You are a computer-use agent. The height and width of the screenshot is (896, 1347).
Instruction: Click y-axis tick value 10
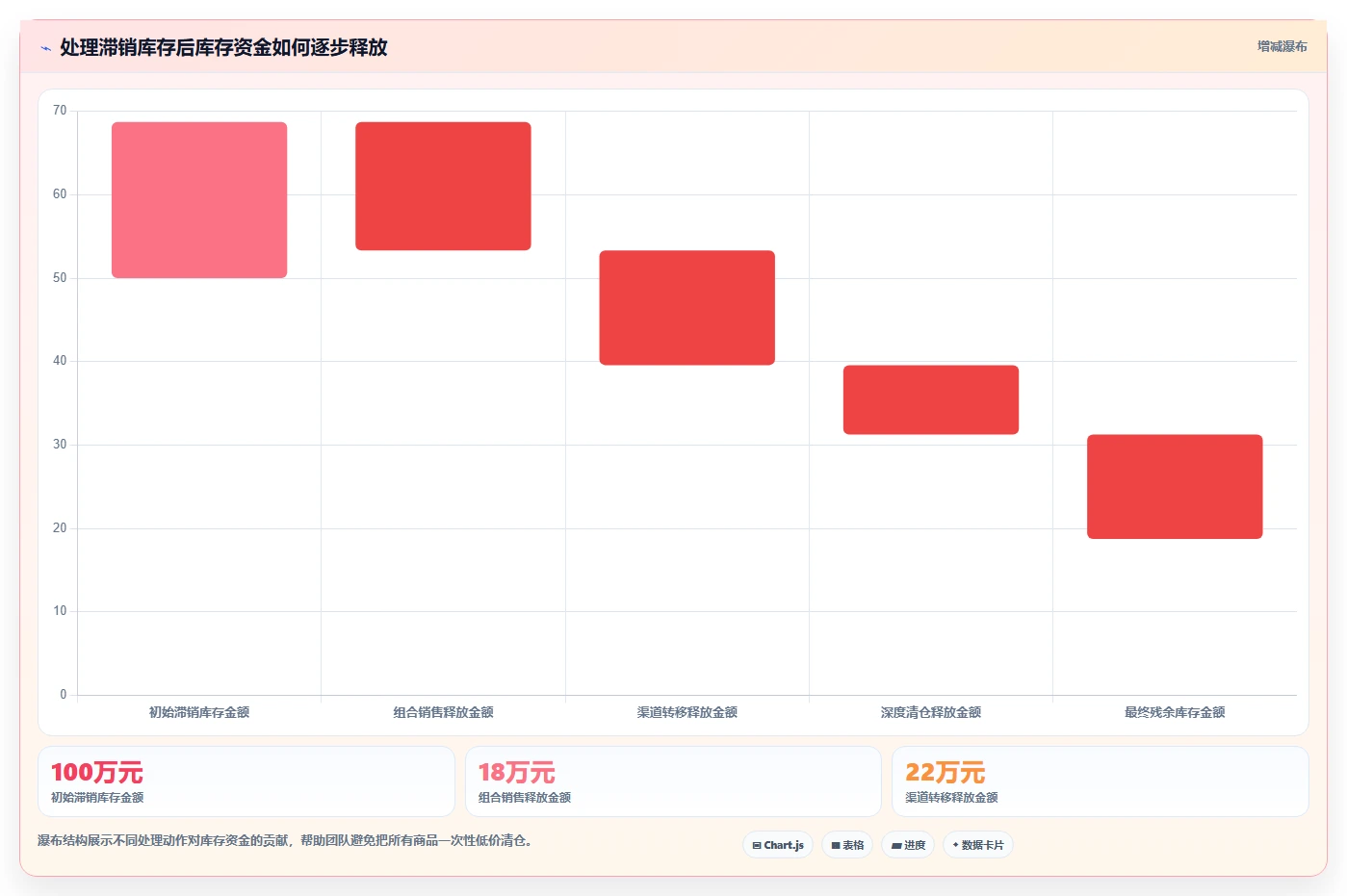click(x=60, y=611)
